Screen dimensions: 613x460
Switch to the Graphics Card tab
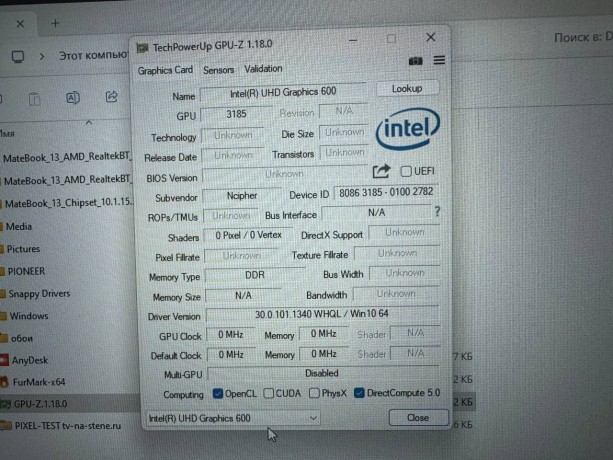click(165, 70)
